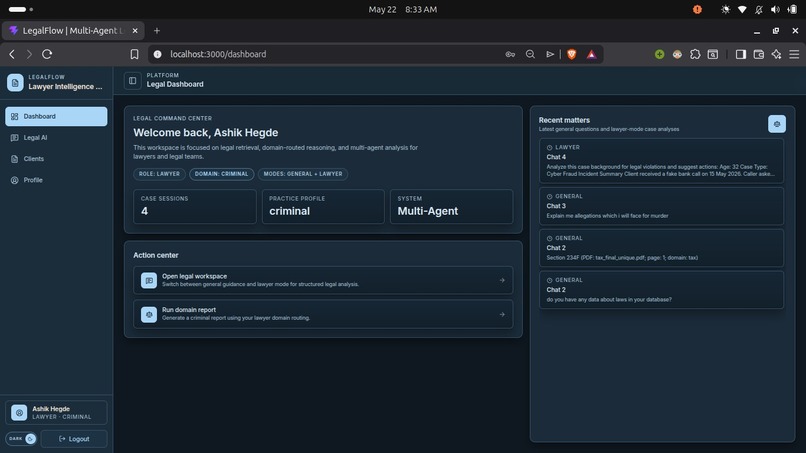
Task: Open the browser hamburger menu
Action: [794, 54]
